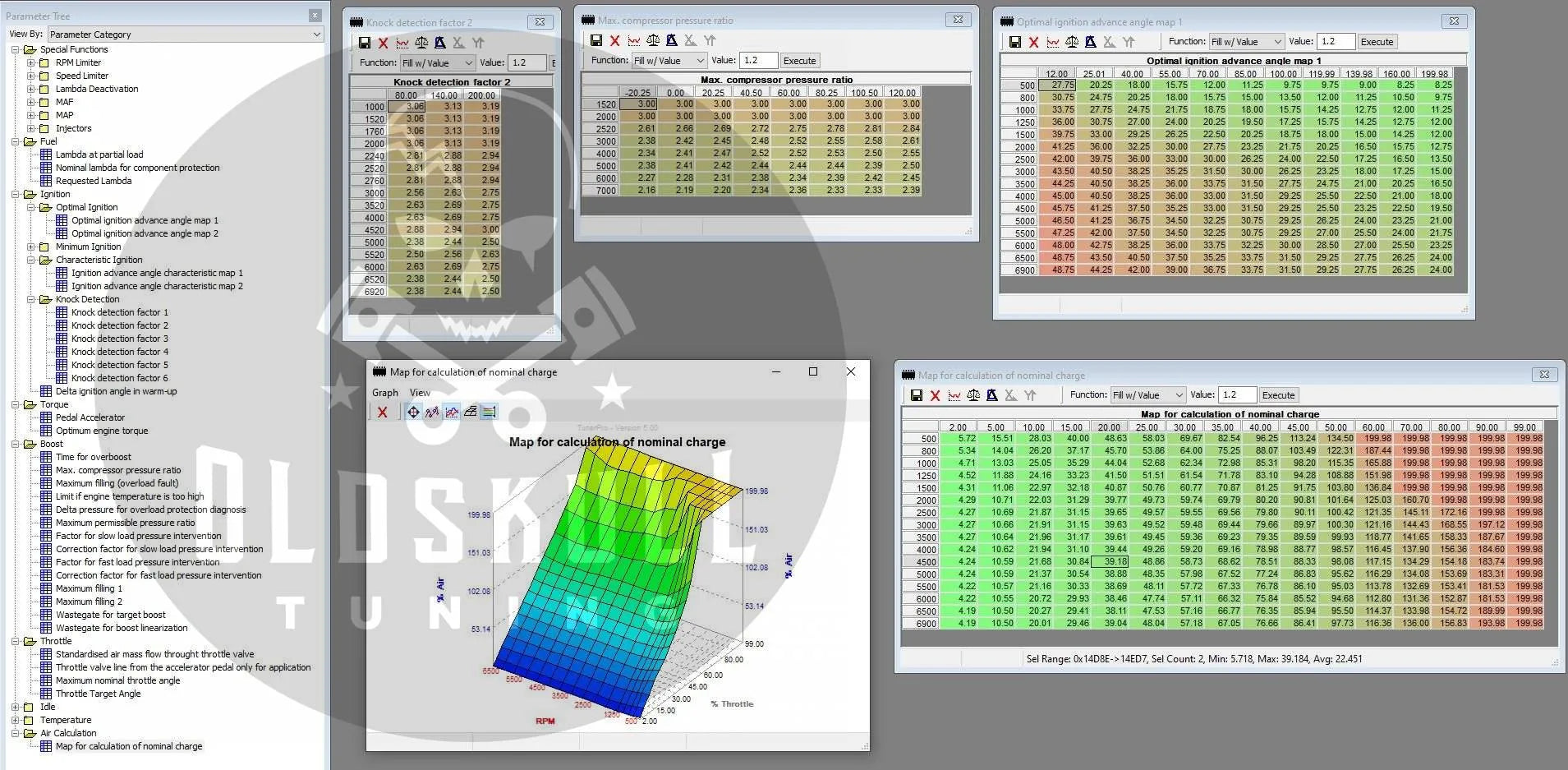Open the View menu in graph window
This screenshot has height=770, width=1568.
(420, 393)
